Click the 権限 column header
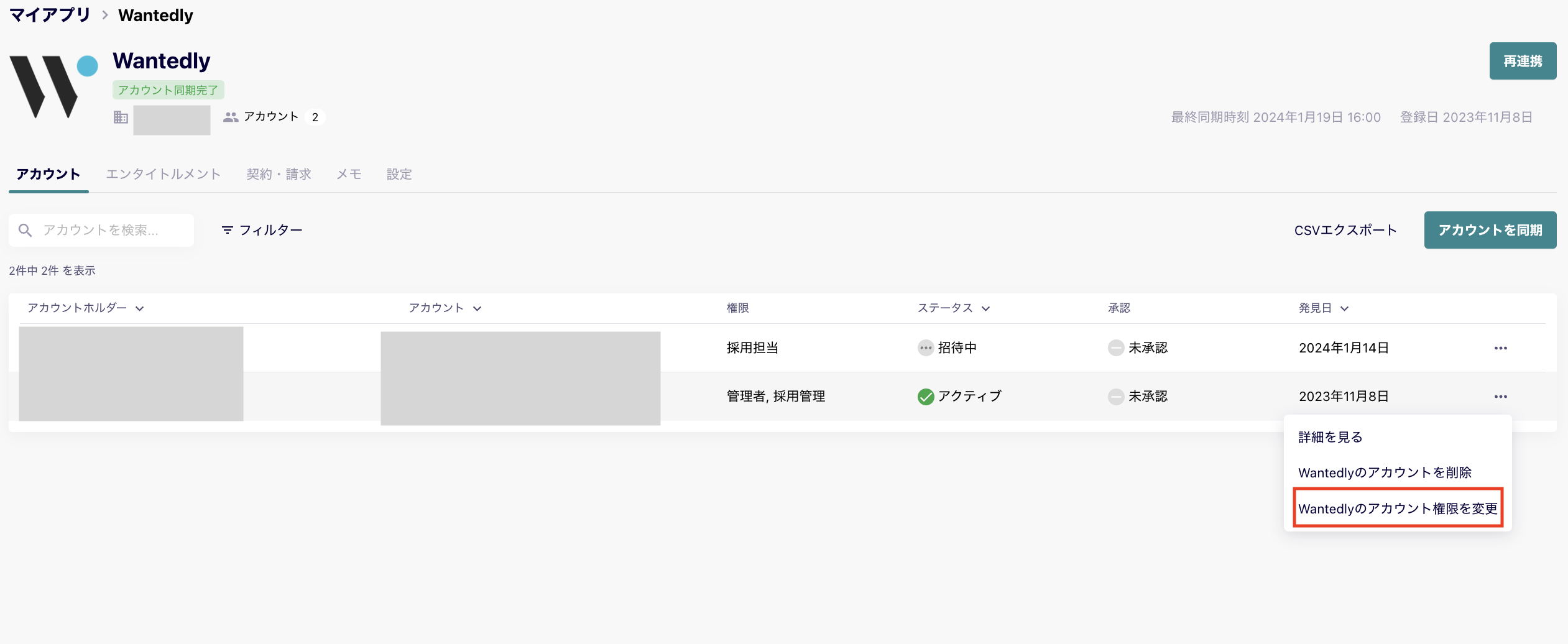This screenshot has height=644, width=1568. click(737, 308)
